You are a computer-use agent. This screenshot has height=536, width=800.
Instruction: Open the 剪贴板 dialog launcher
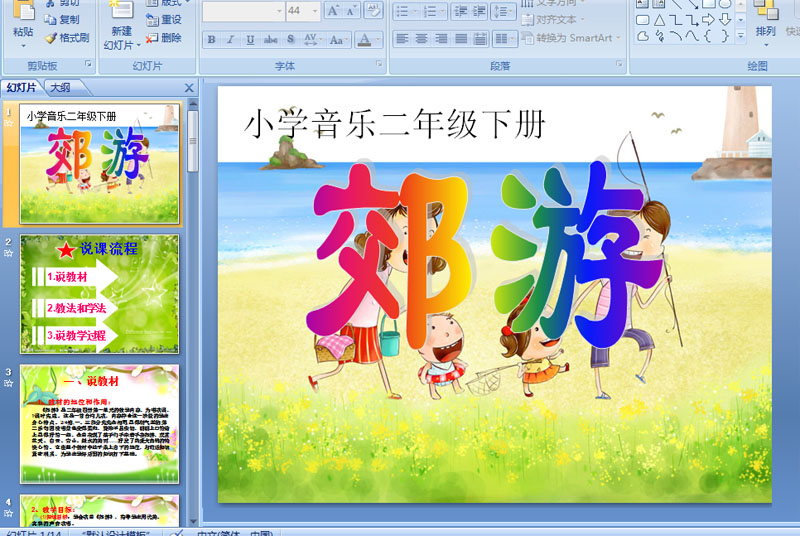click(88, 64)
